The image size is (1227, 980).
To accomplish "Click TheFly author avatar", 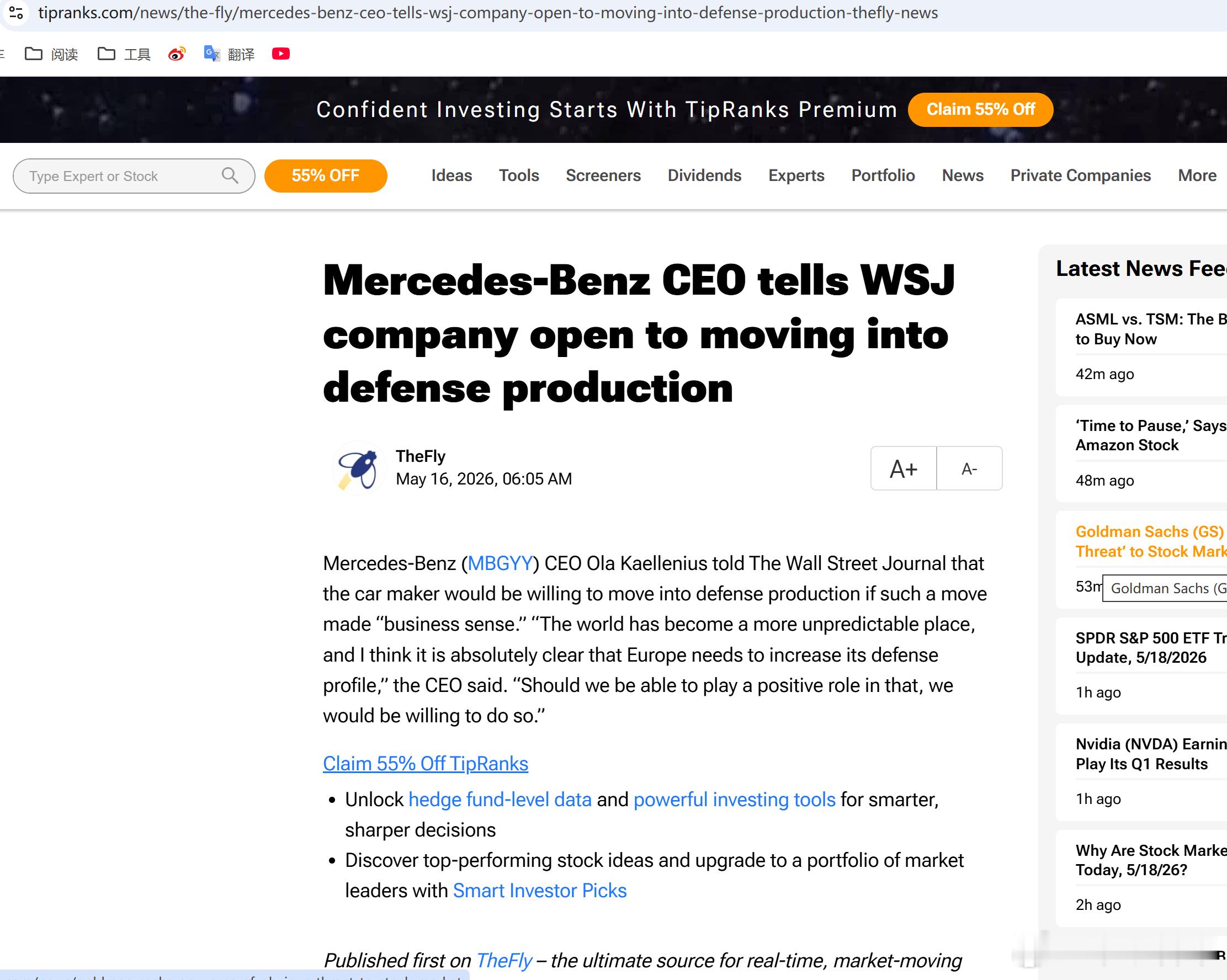I will [x=359, y=468].
